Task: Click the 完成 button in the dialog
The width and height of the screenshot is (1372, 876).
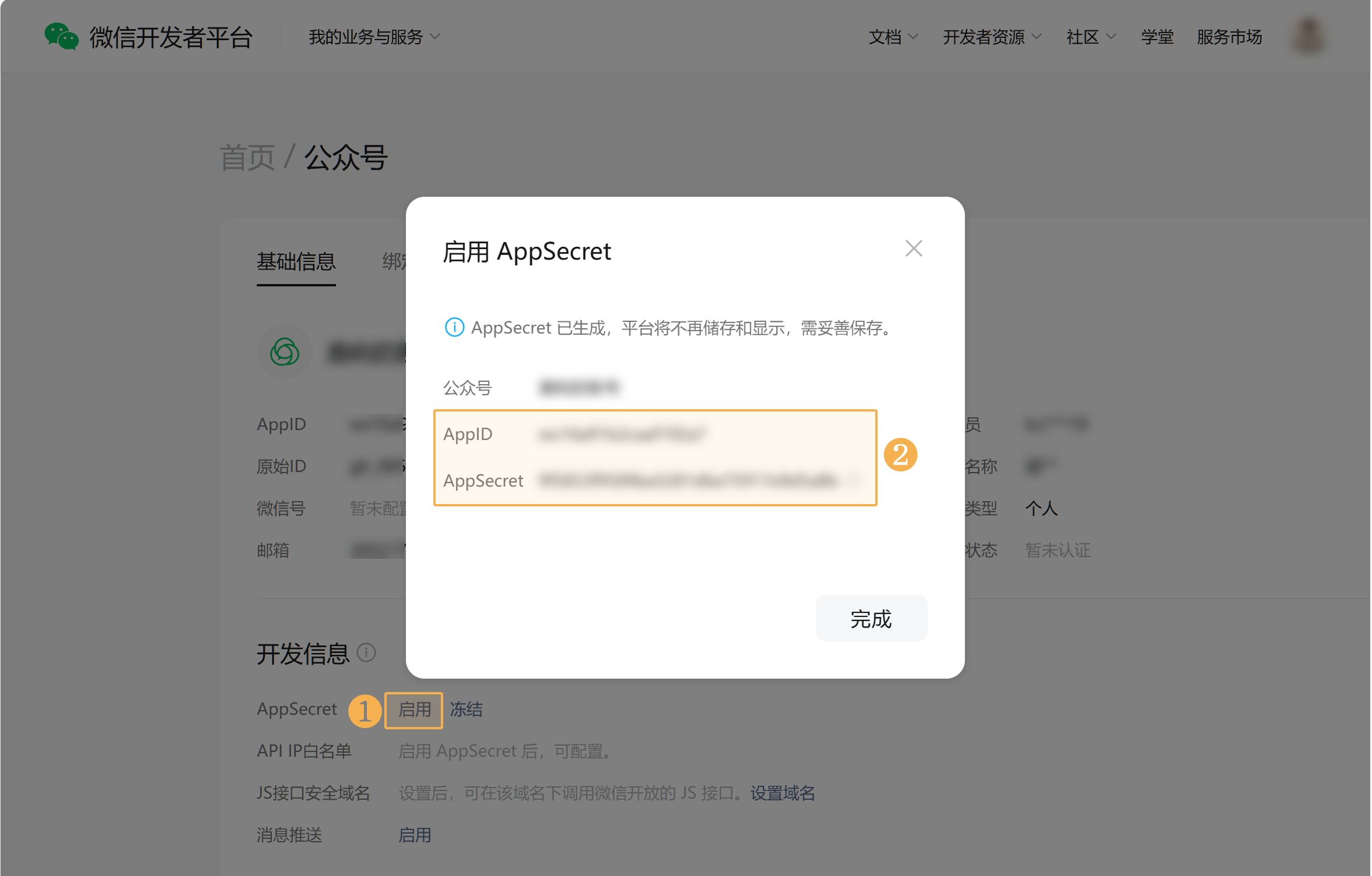Action: click(871, 619)
